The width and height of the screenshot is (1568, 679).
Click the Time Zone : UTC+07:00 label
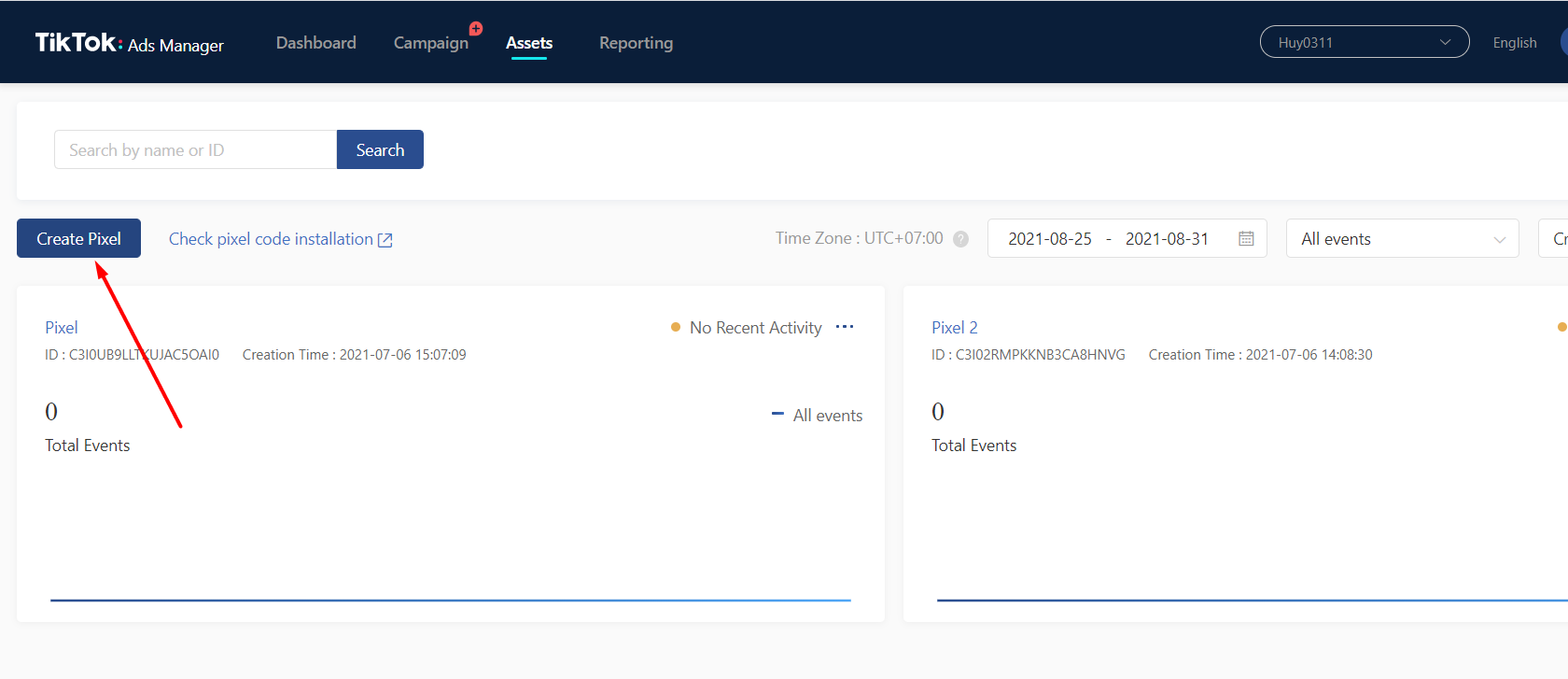(860, 238)
